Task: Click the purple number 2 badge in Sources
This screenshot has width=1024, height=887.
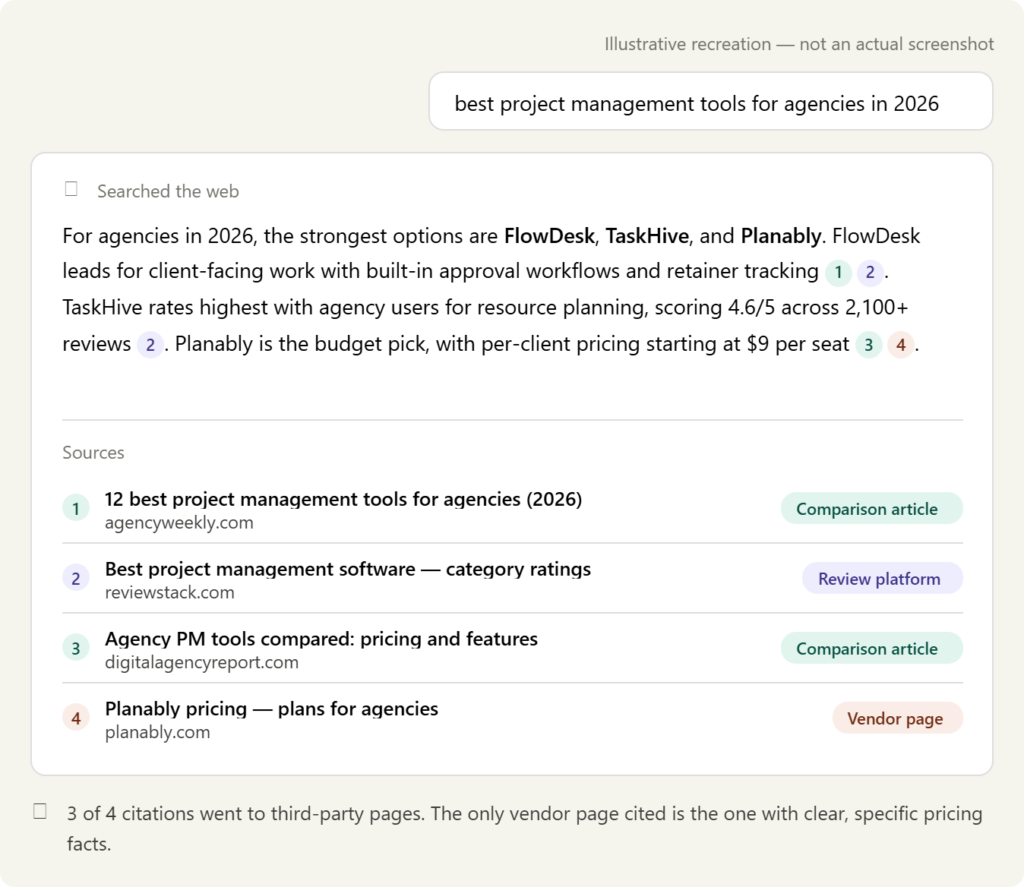Action: coord(76,578)
